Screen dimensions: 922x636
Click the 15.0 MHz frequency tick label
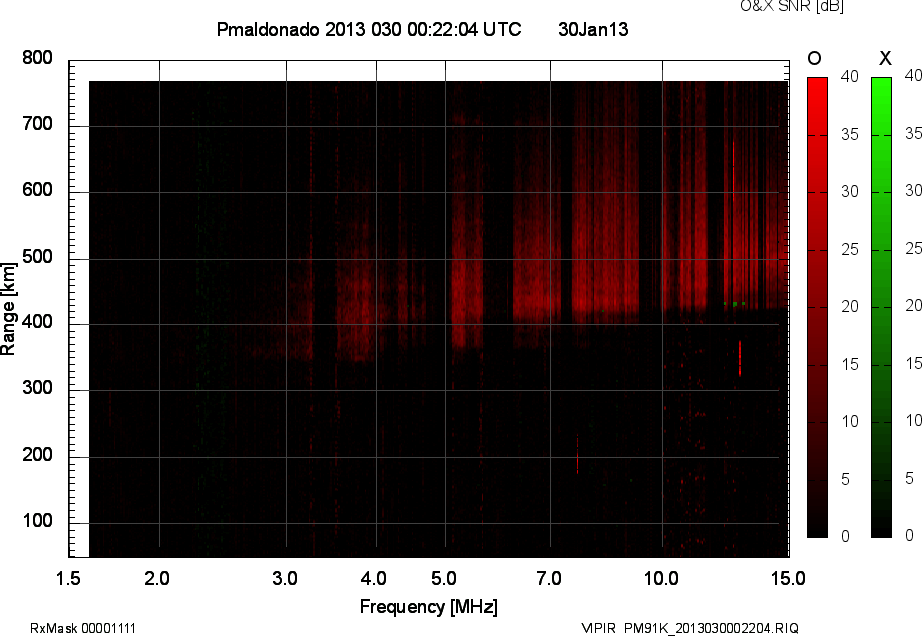point(787,578)
